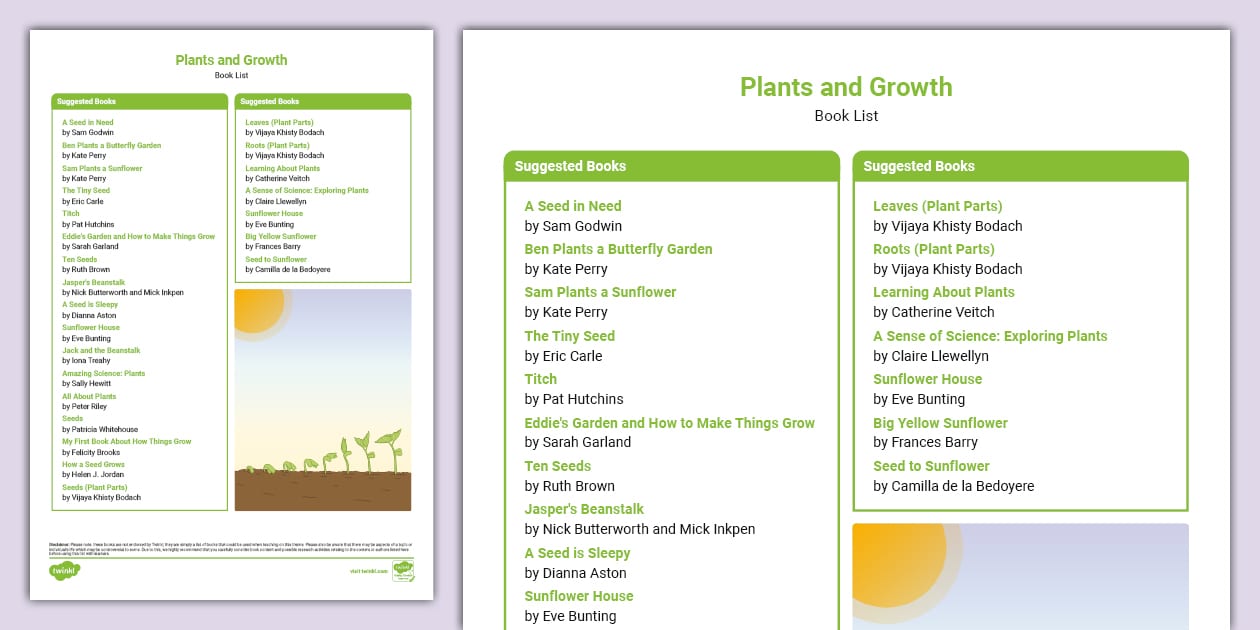Click 'How a Seed Grows' in small page

click(x=93, y=465)
